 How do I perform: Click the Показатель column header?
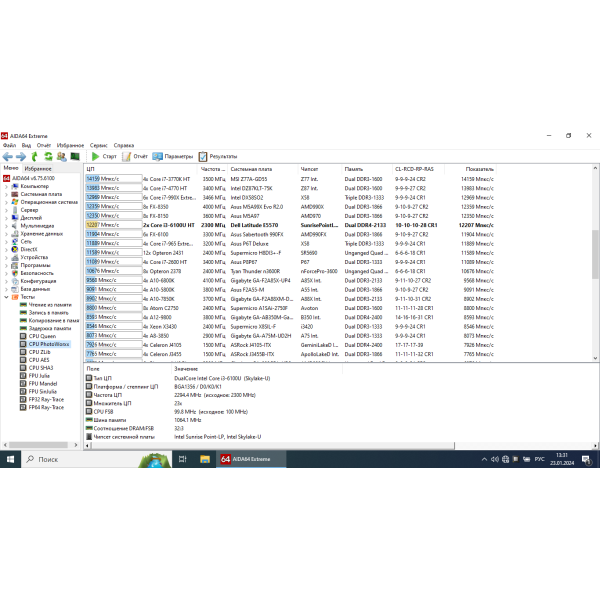click(x=471, y=169)
